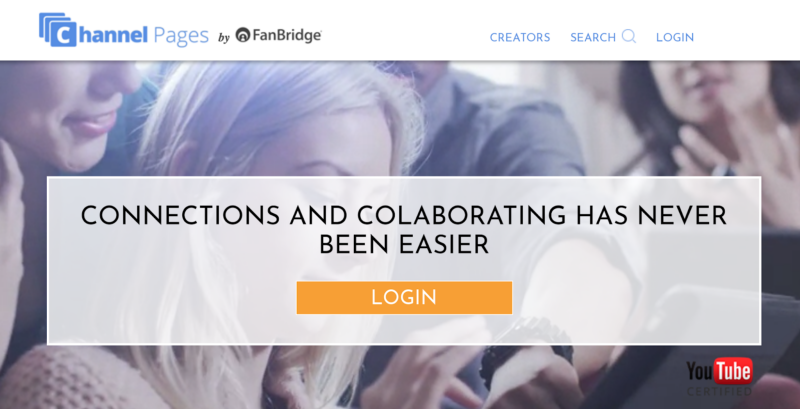800x409 pixels.
Task: Select the Search navigation item
Action: click(x=593, y=37)
